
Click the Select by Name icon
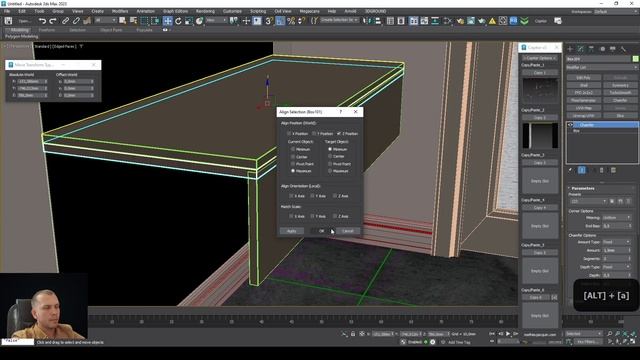tap(133, 21)
